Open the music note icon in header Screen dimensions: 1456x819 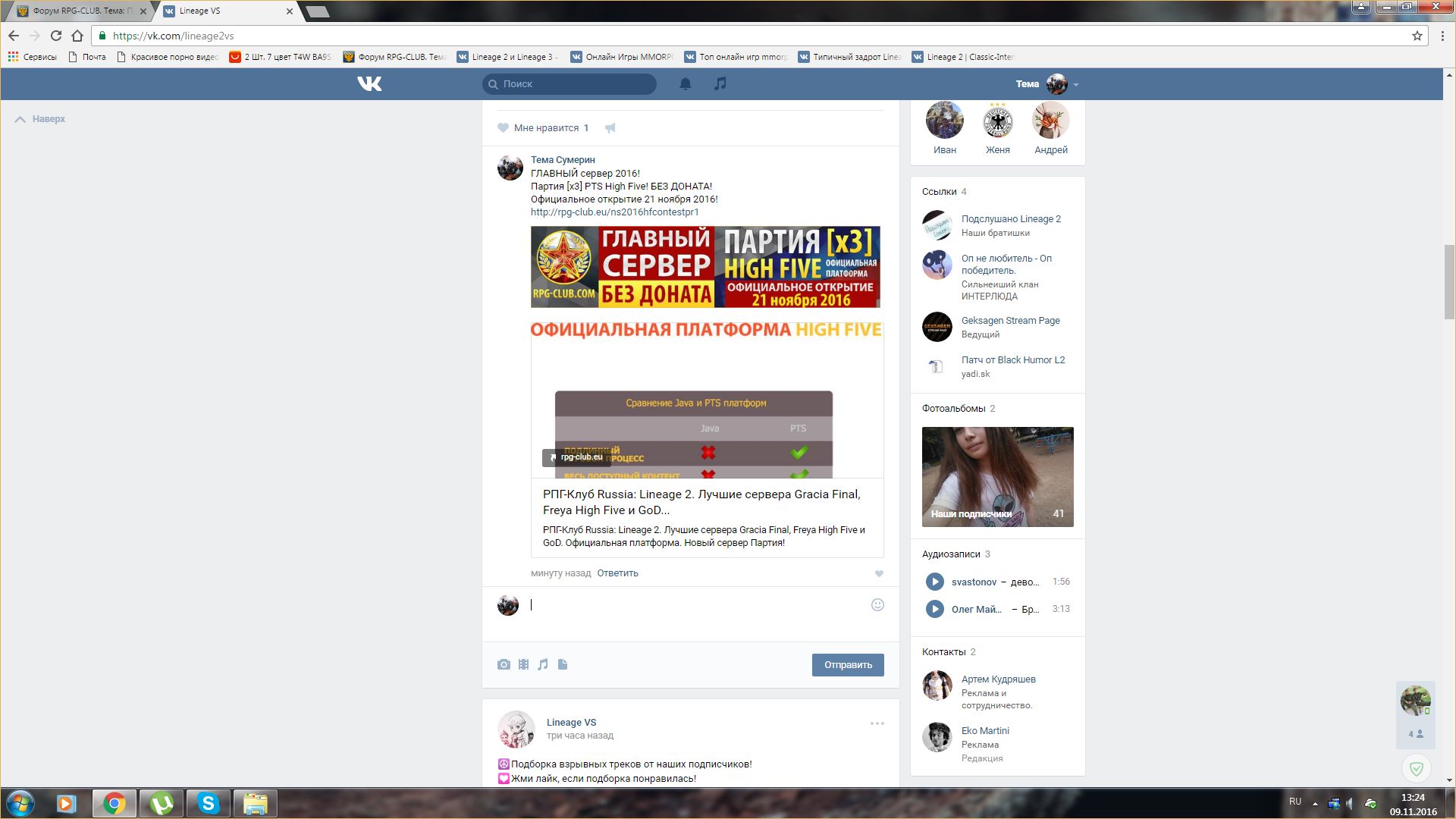[x=720, y=83]
